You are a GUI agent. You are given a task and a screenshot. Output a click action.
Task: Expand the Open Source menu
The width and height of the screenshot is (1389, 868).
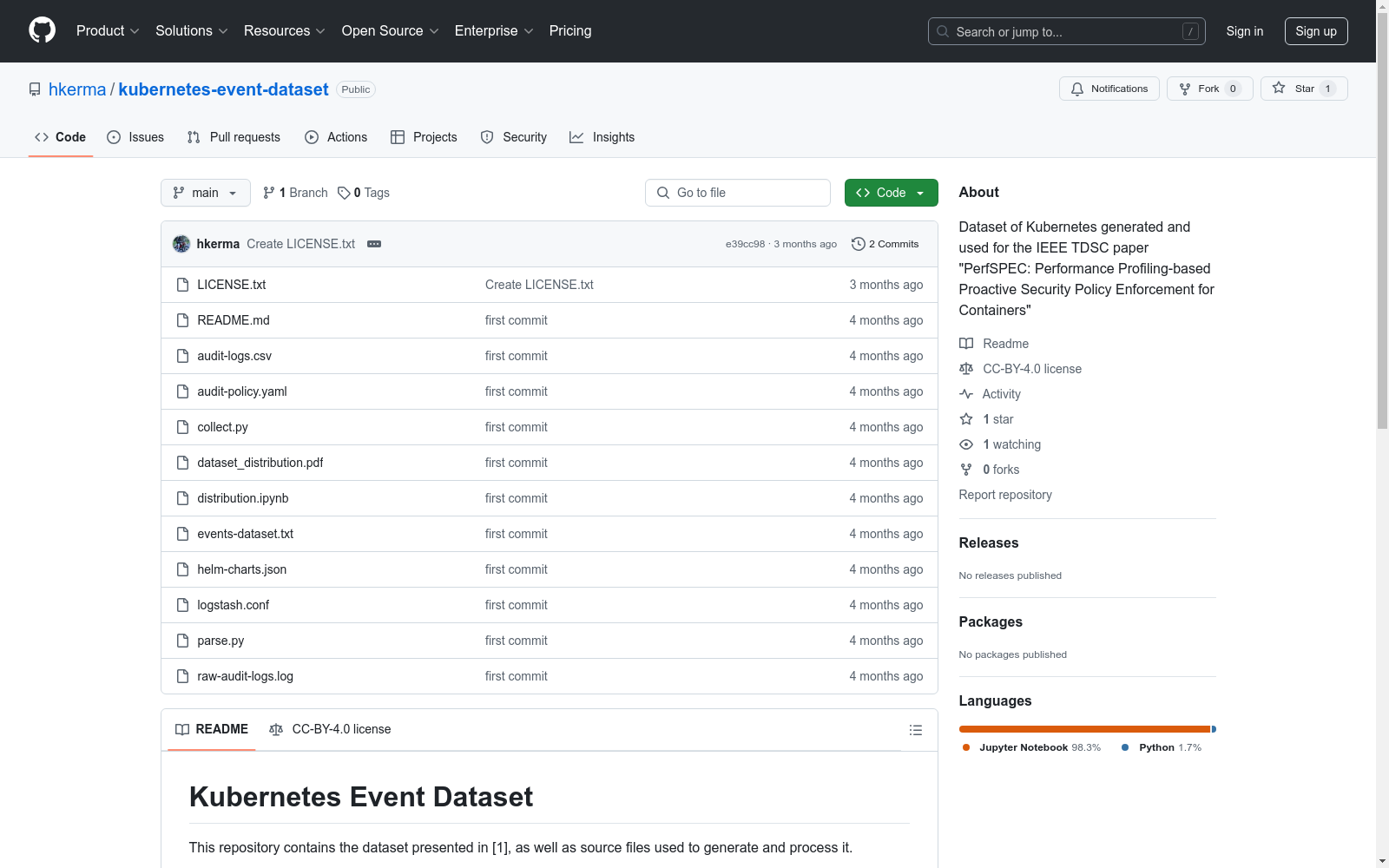(391, 31)
